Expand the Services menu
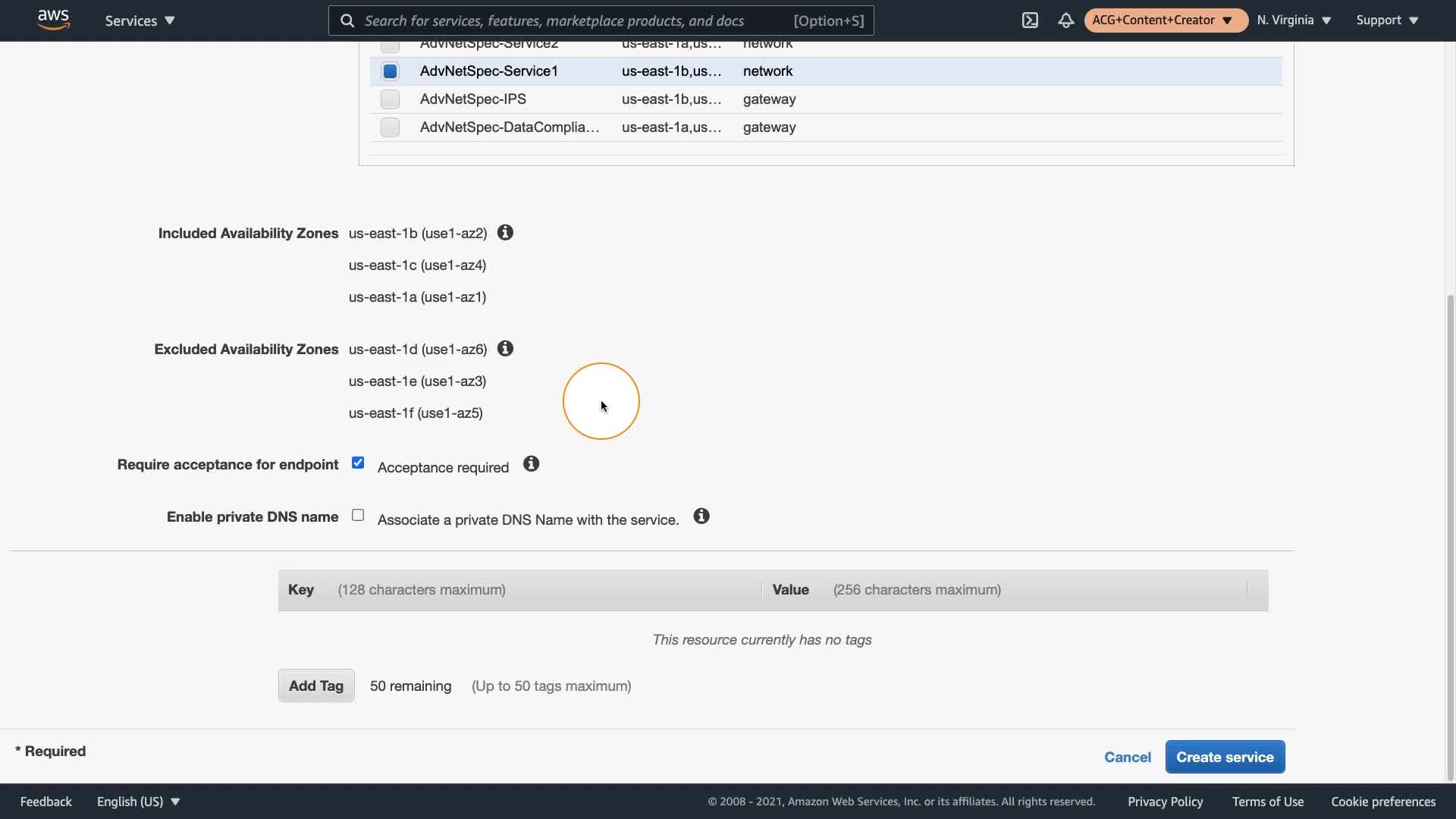This screenshot has width=1456, height=819. [x=140, y=20]
